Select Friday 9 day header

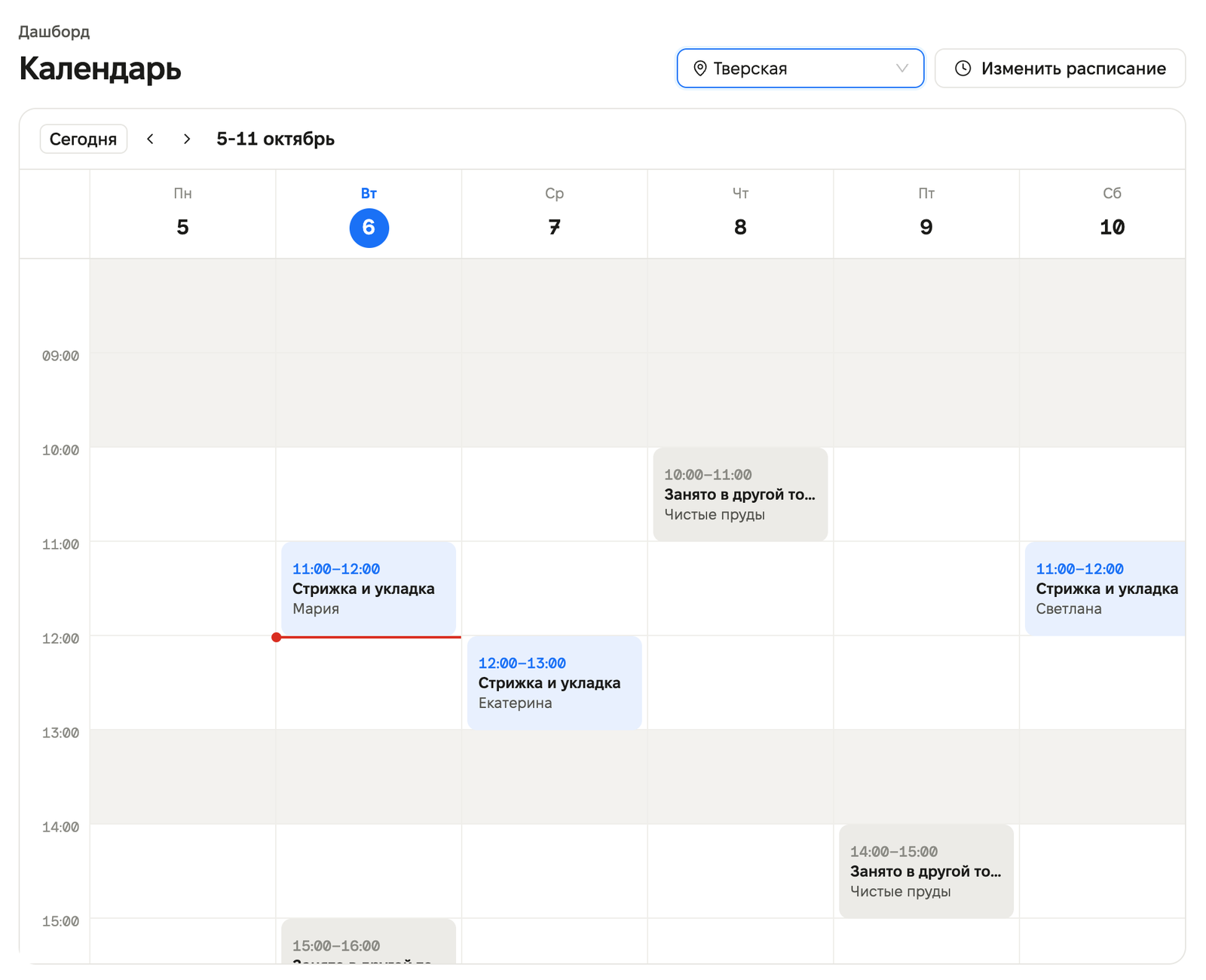coord(926,214)
